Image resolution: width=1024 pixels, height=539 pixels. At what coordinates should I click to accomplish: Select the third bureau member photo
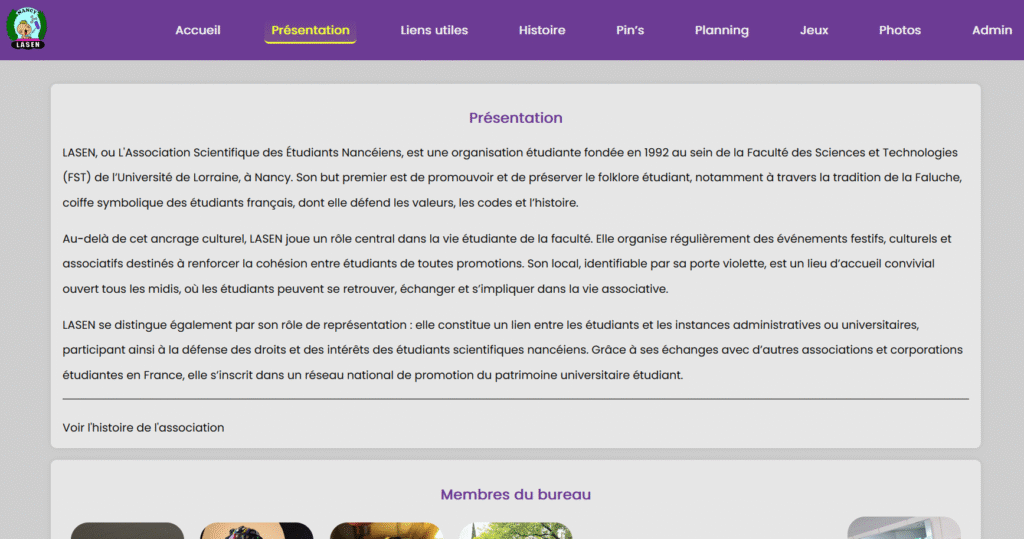pyautogui.click(x=386, y=530)
